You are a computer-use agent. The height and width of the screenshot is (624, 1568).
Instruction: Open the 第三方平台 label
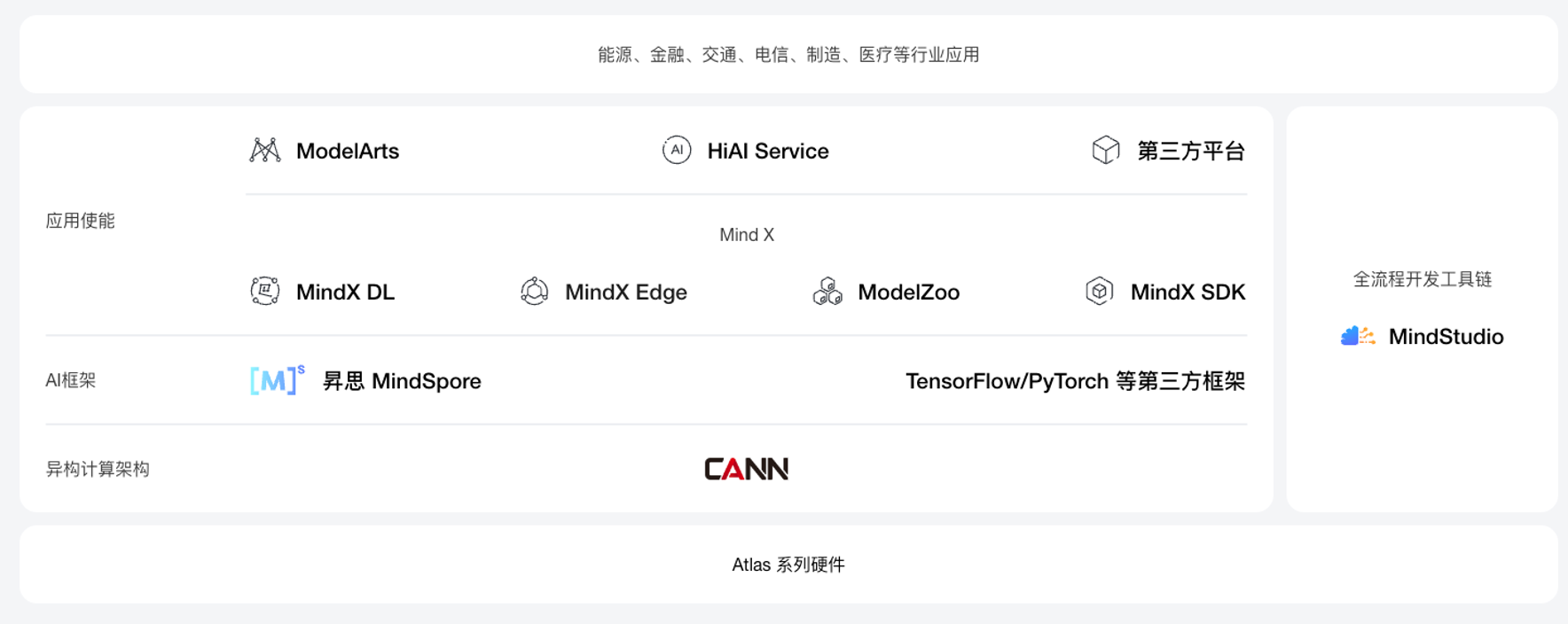pos(1191,151)
